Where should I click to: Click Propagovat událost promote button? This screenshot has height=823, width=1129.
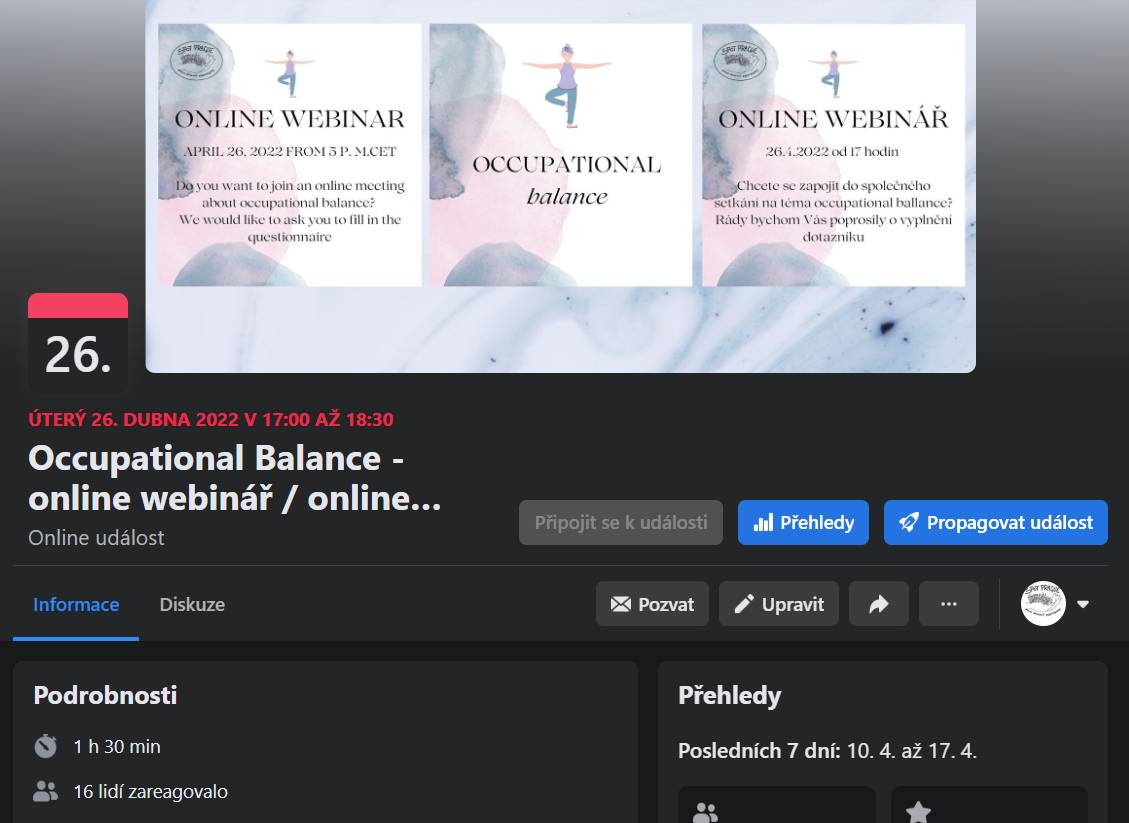pos(995,522)
